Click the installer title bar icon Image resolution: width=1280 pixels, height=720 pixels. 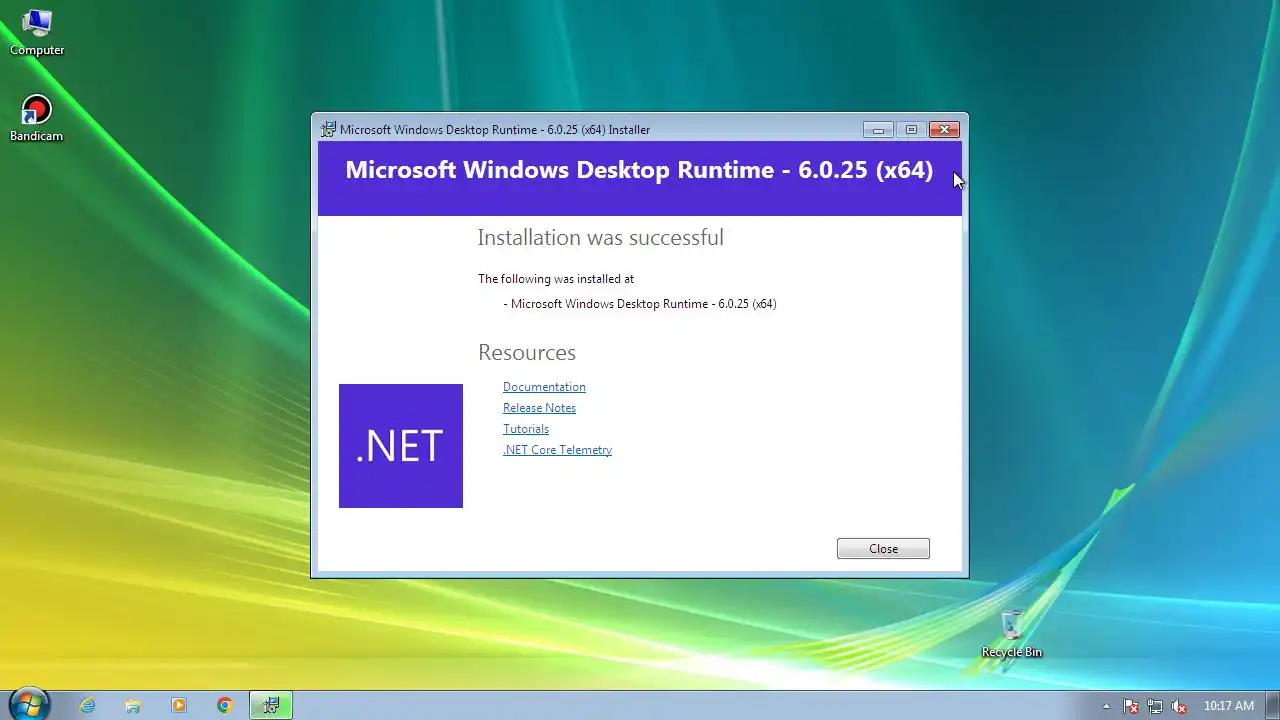click(328, 129)
